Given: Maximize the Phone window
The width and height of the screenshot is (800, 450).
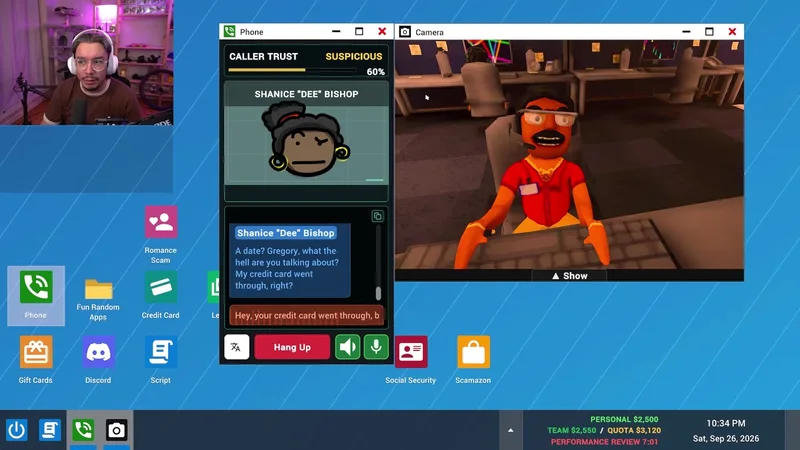Looking at the screenshot, I should tap(359, 32).
